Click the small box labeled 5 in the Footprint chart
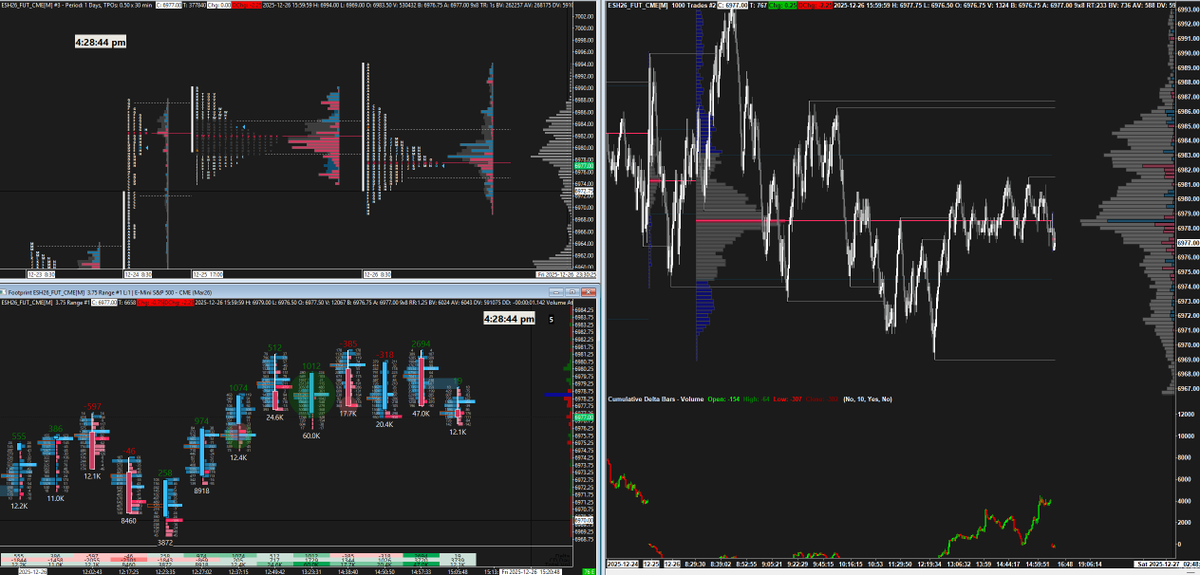The width and height of the screenshot is (1200, 575). (552, 320)
